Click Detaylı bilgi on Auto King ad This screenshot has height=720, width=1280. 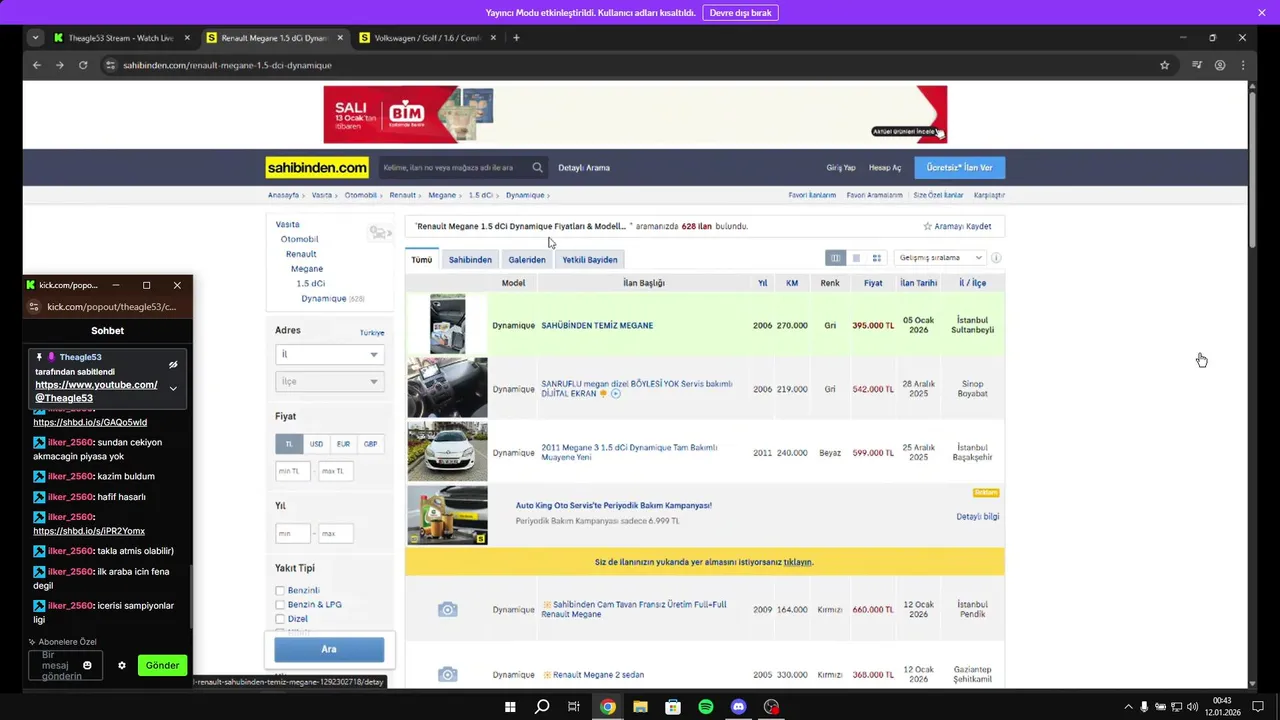(x=977, y=517)
